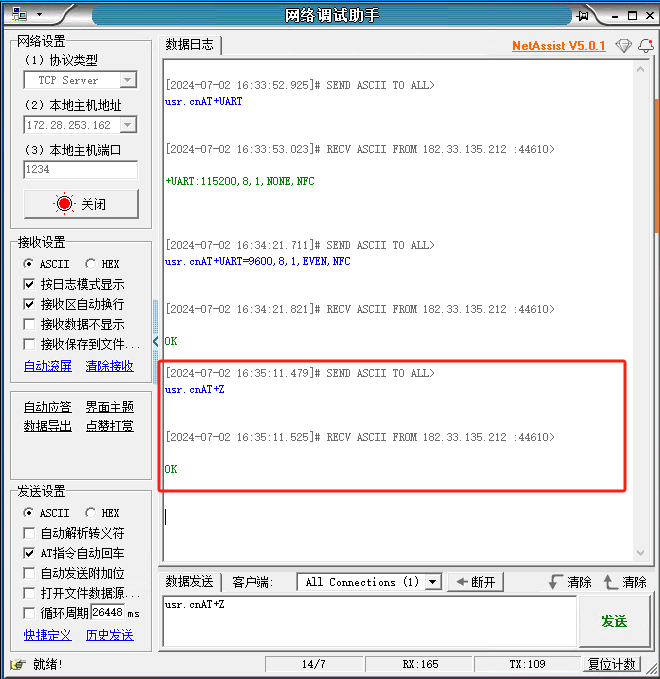The image size is (660, 679).
Task: Click the ready status hand icon
Action: pyautogui.click(x=18, y=663)
